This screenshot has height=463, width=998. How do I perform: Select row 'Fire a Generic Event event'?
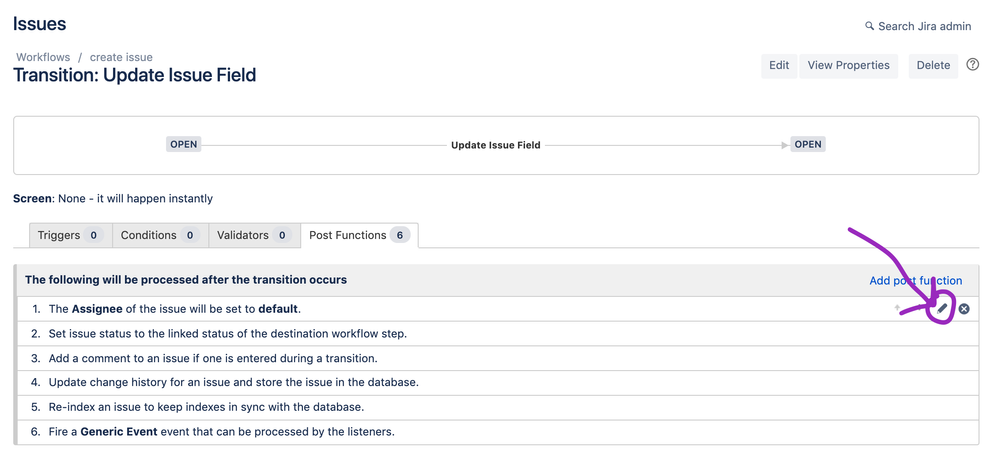pyautogui.click(x=496, y=432)
